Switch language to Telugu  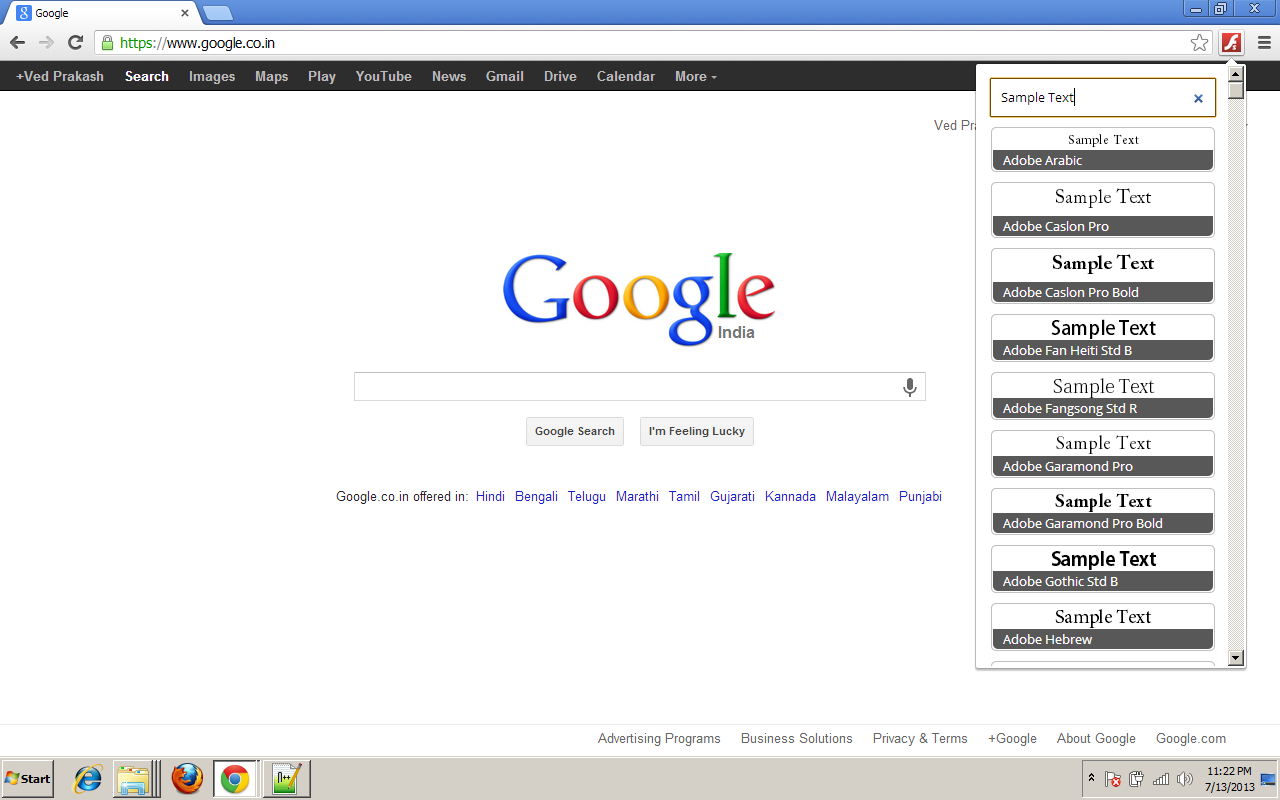587,496
